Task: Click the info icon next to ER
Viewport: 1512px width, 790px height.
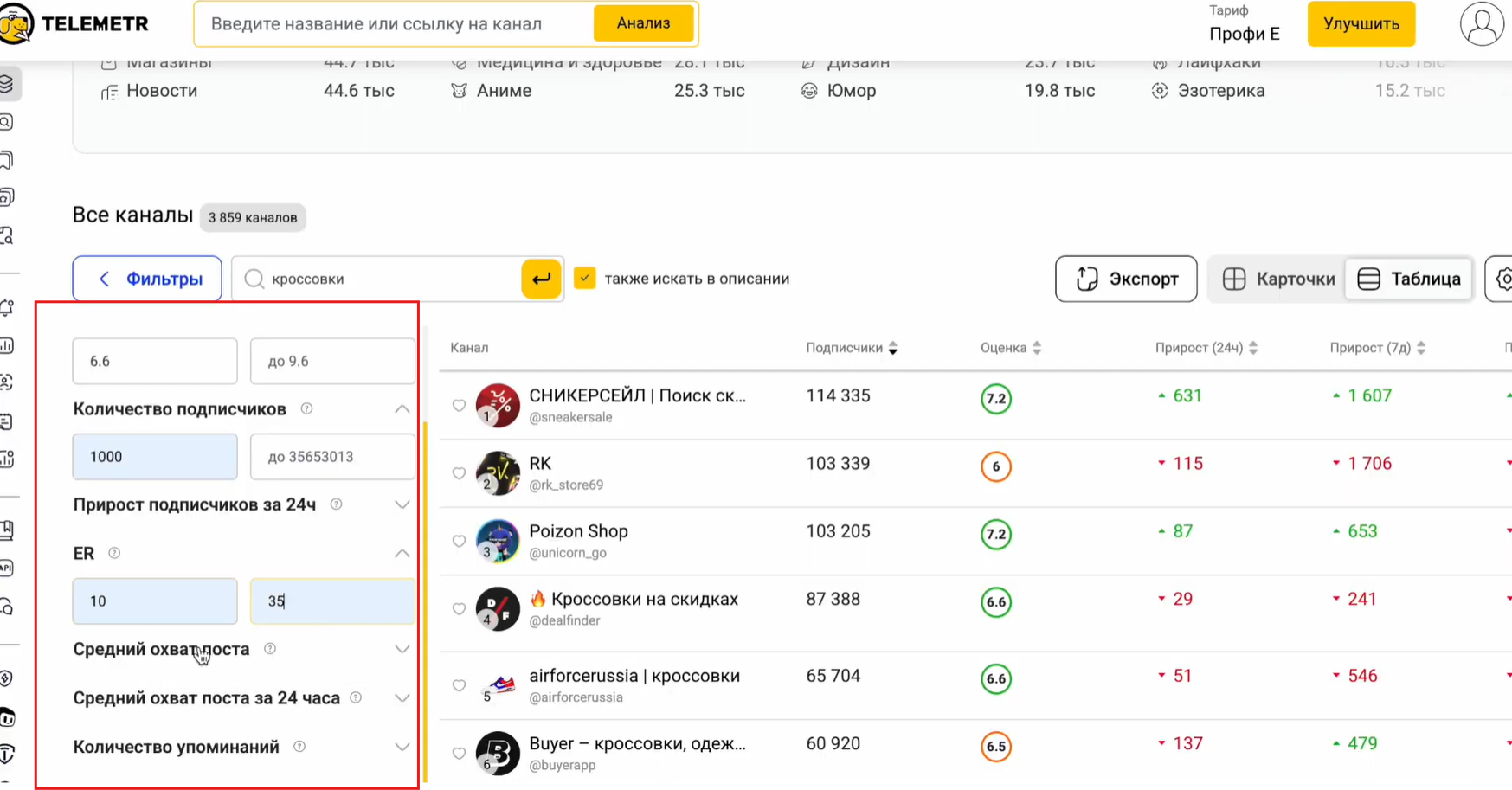Action: pyautogui.click(x=114, y=553)
